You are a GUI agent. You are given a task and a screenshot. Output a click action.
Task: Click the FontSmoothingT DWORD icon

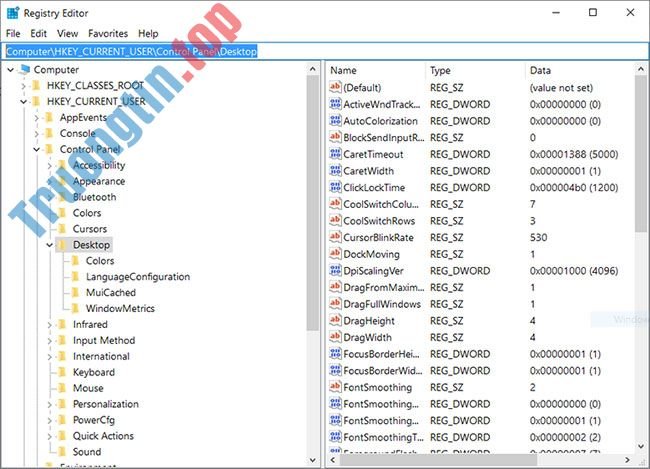(335, 437)
